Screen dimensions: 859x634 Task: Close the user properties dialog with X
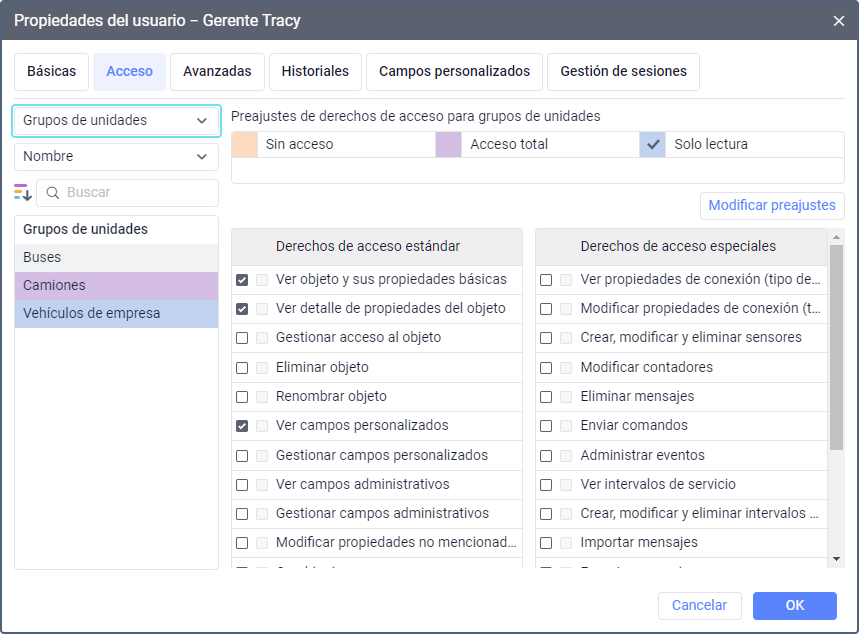tap(838, 20)
